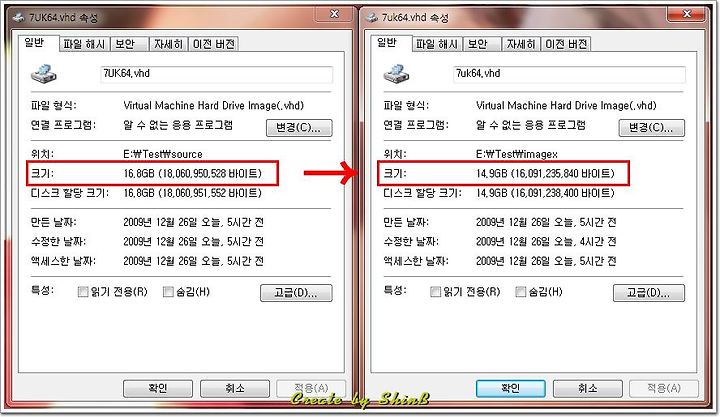Image resolution: width=720 pixels, height=417 pixels.
Task: Open 고급(D)... settings in right dialog
Action: pyautogui.click(x=649, y=293)
